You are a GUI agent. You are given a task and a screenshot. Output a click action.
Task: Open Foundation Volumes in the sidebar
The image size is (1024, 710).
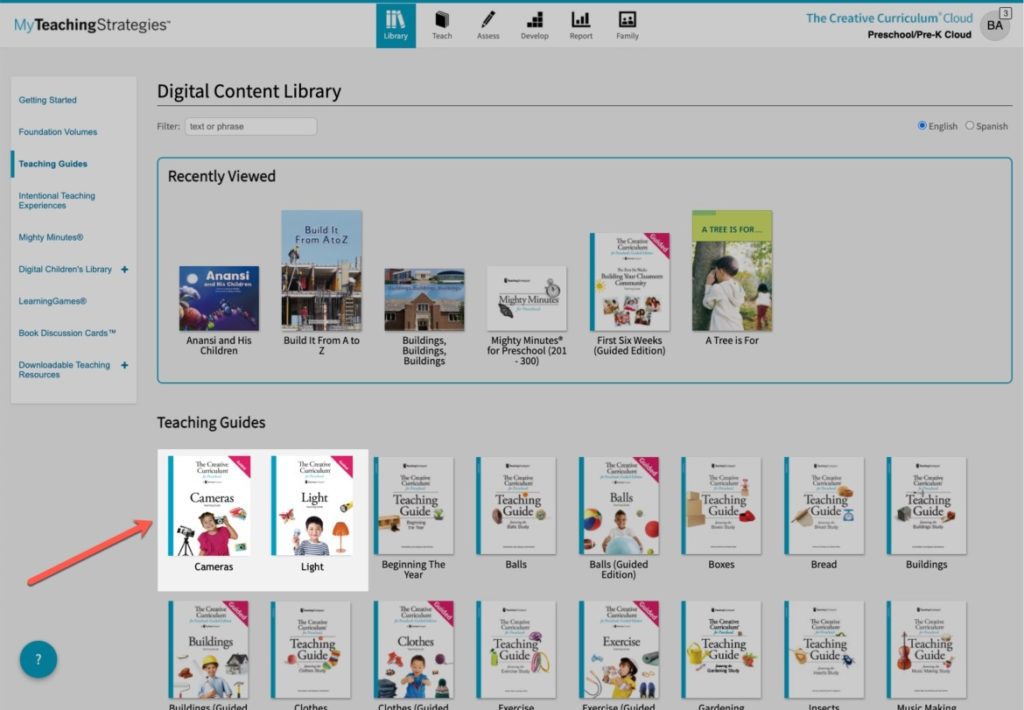(57, 132)
